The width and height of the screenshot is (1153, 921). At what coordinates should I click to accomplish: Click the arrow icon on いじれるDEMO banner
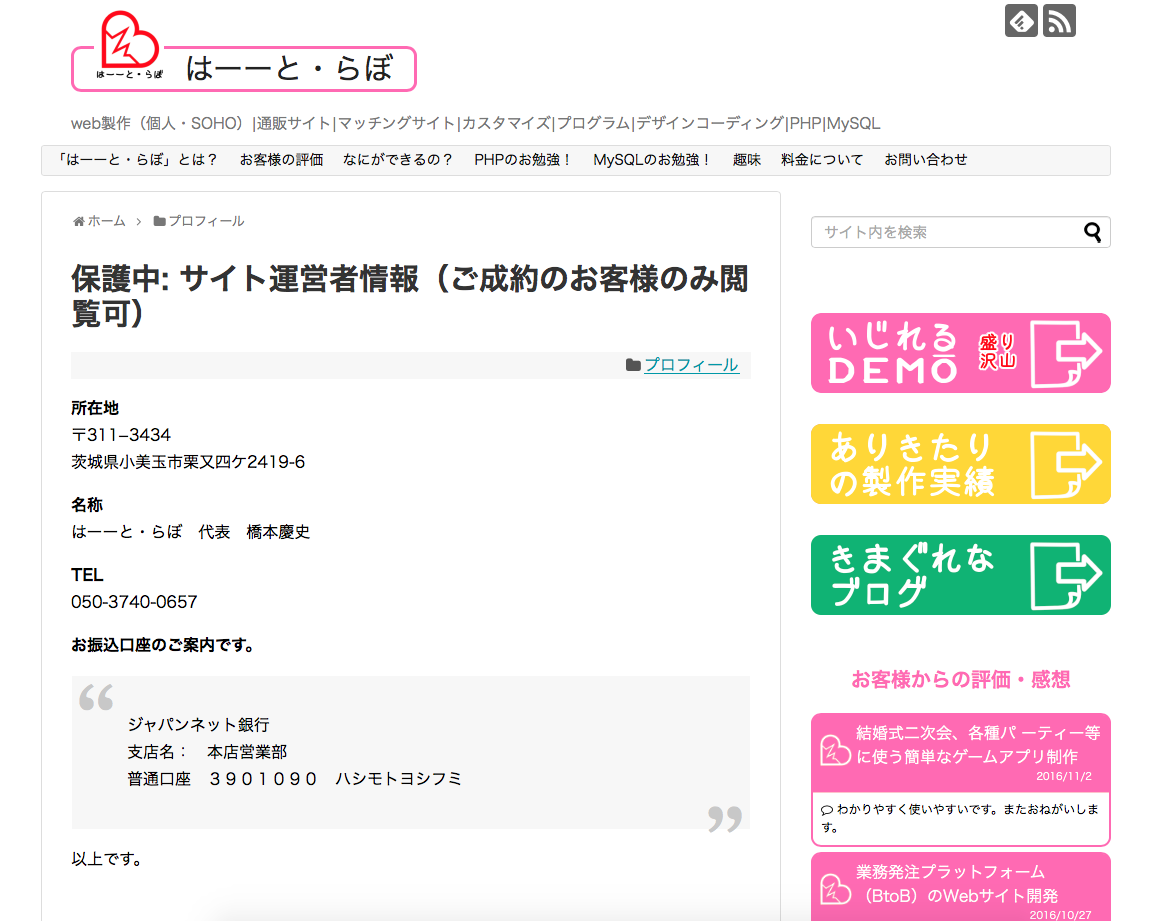[1069, 353]
